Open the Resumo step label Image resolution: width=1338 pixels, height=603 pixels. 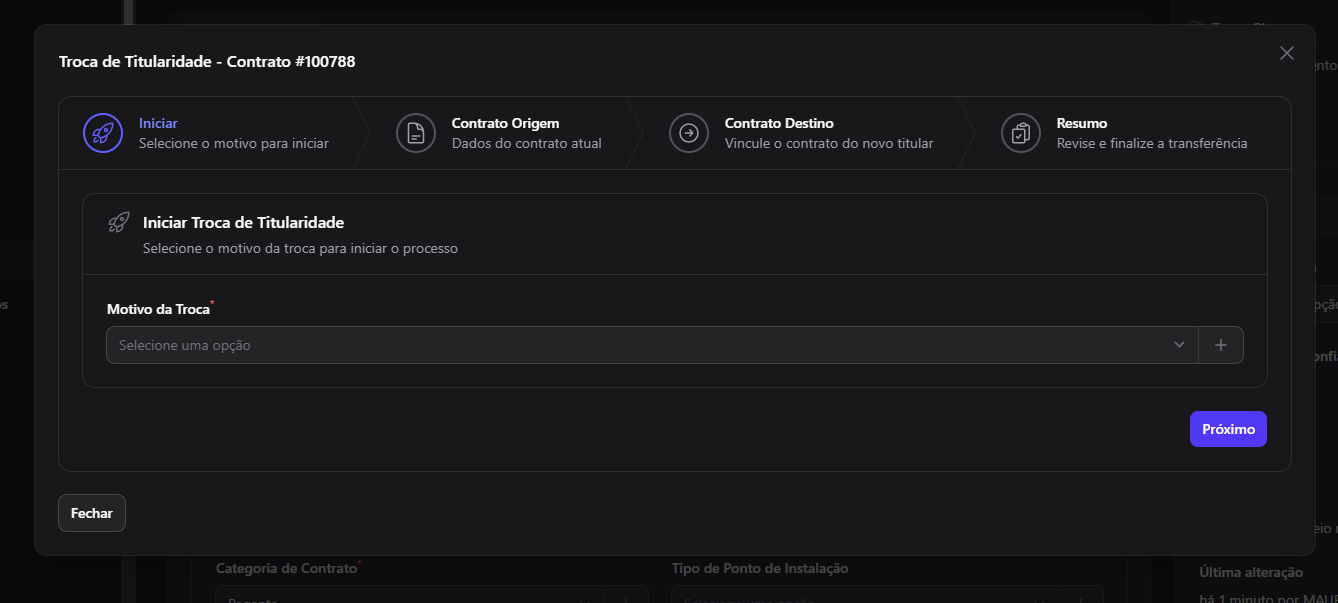(x=1082, y=124)
